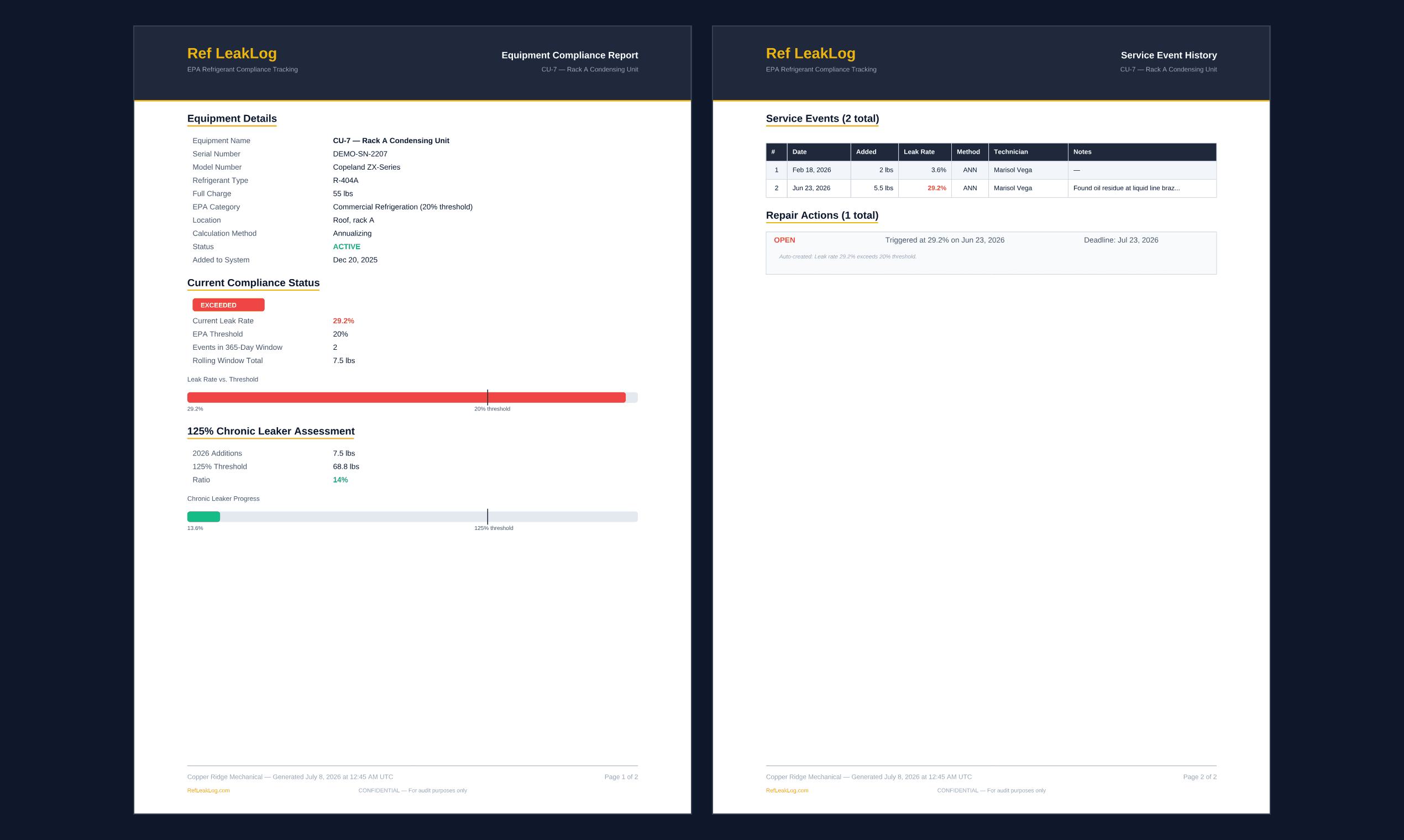The height and width of the screenshot is (840, 1404).
Task: Click the Auto-created leak rate note
Action: pos(847,256)
